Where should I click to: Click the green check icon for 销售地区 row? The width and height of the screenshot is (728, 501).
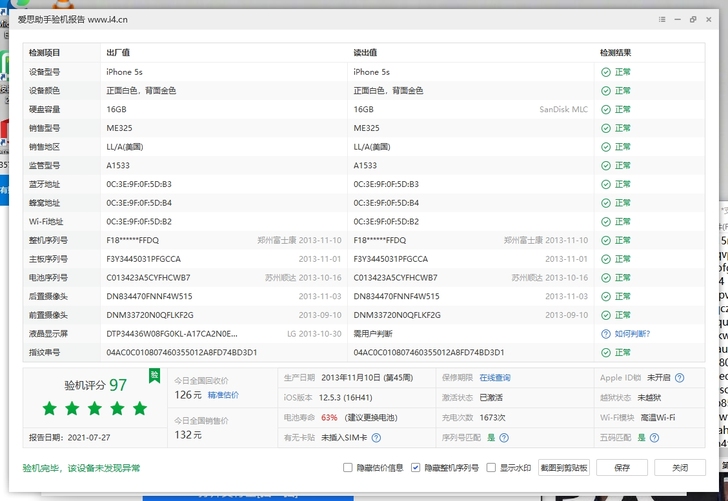(606, 147)
